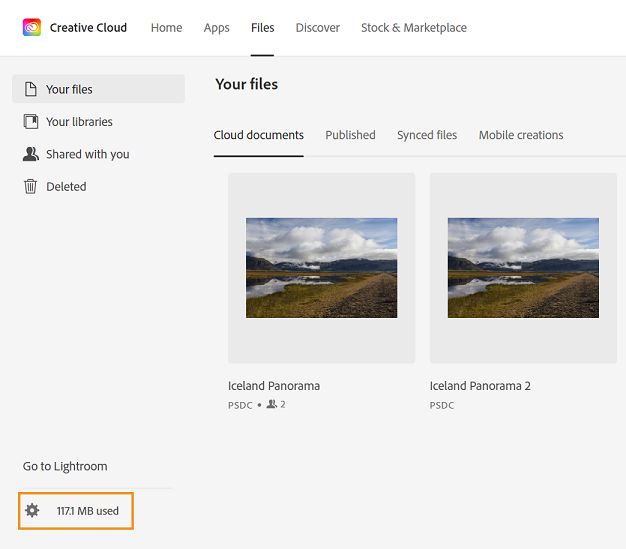Select the Files navigation item
Screen dimensions: 626x549
pyautogui.click(x=263, y=28)
